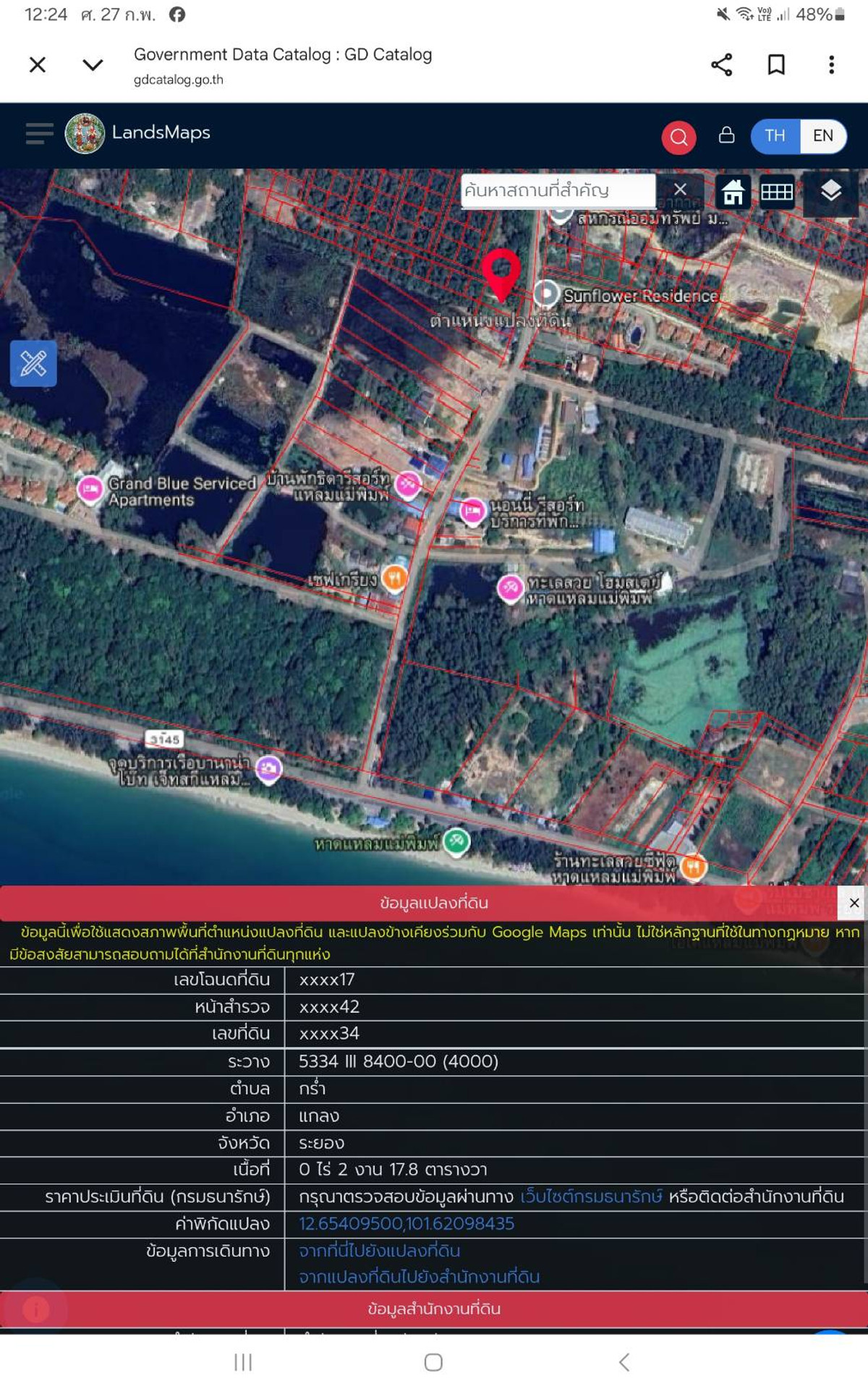868x1389 pixels.
Task: Tap the red search icon button
Action: tap(678, 137)
